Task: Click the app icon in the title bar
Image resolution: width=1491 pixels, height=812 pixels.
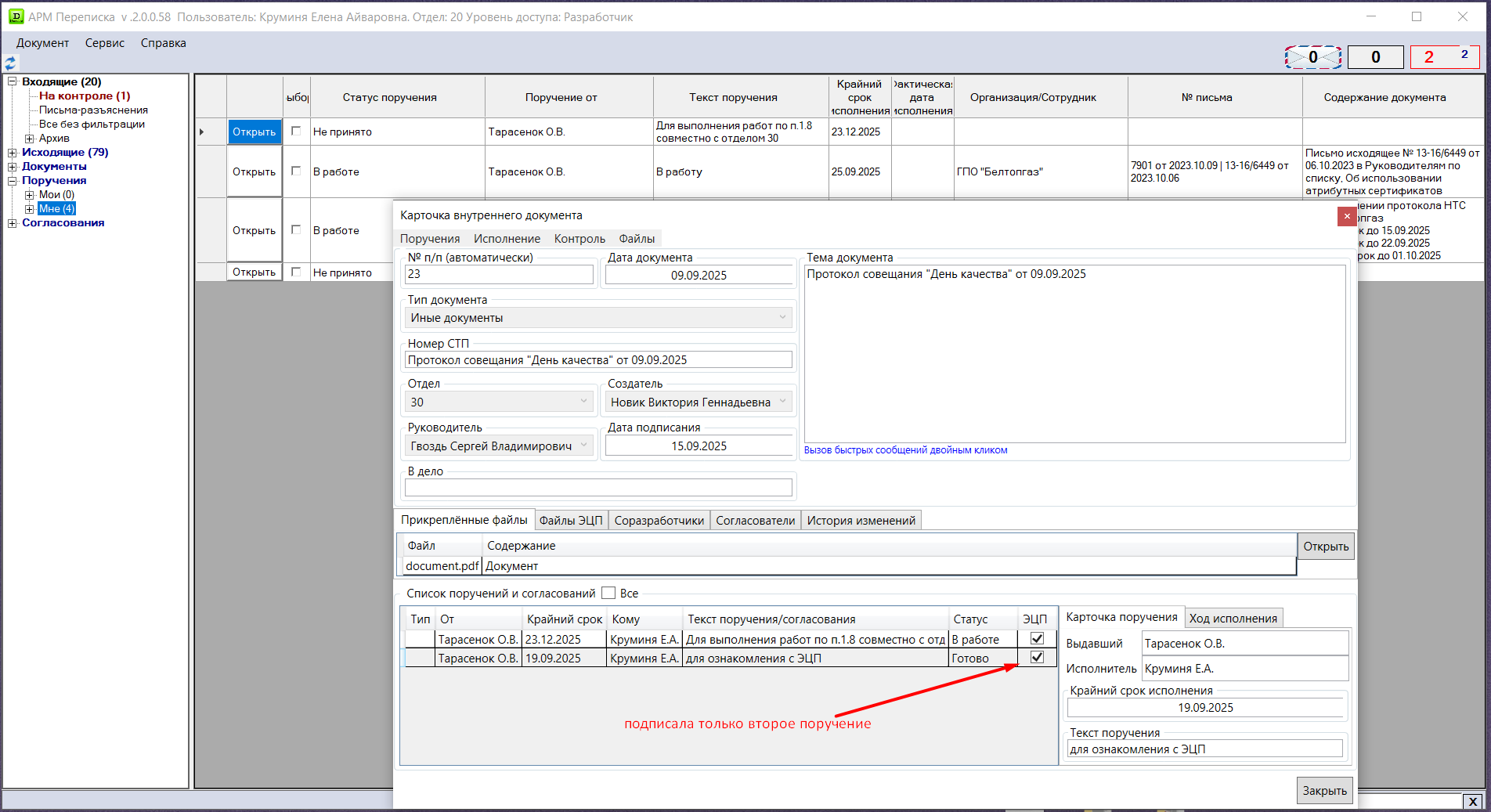Action: (16, 16)
